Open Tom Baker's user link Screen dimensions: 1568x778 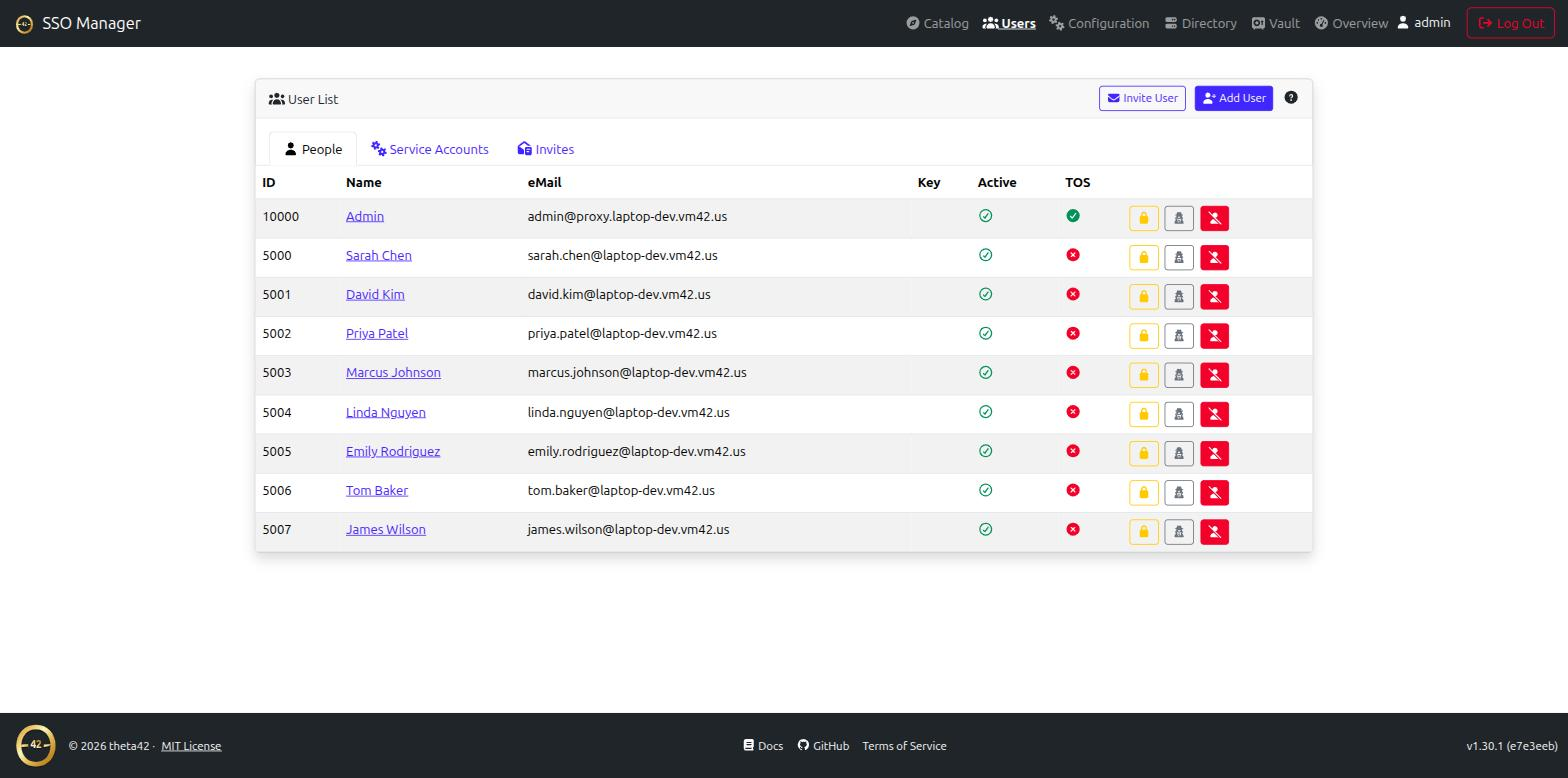[377, 490]
